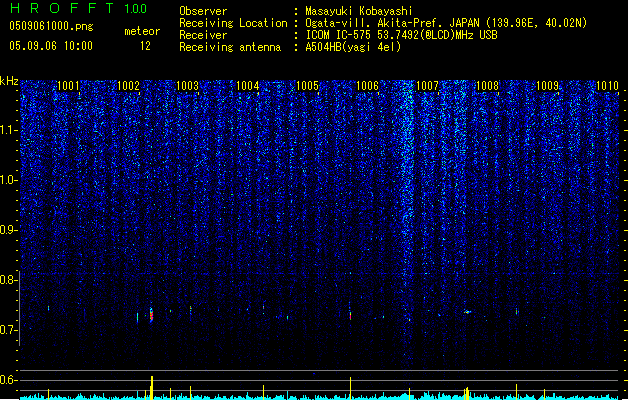
Task: Click the date 05.09.06 10:00
Action: pyautogui.click(x=51, y=46)
